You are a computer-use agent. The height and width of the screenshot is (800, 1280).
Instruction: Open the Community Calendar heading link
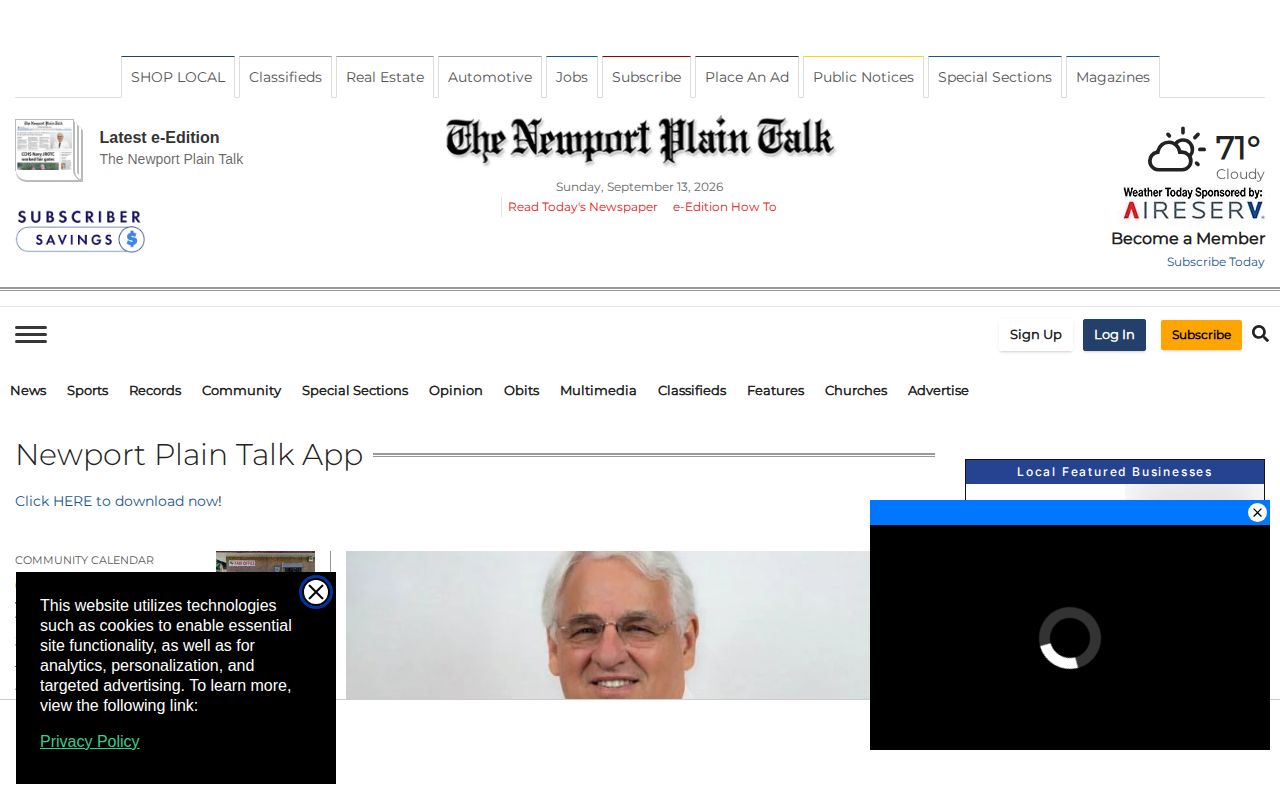coord(84,560)
